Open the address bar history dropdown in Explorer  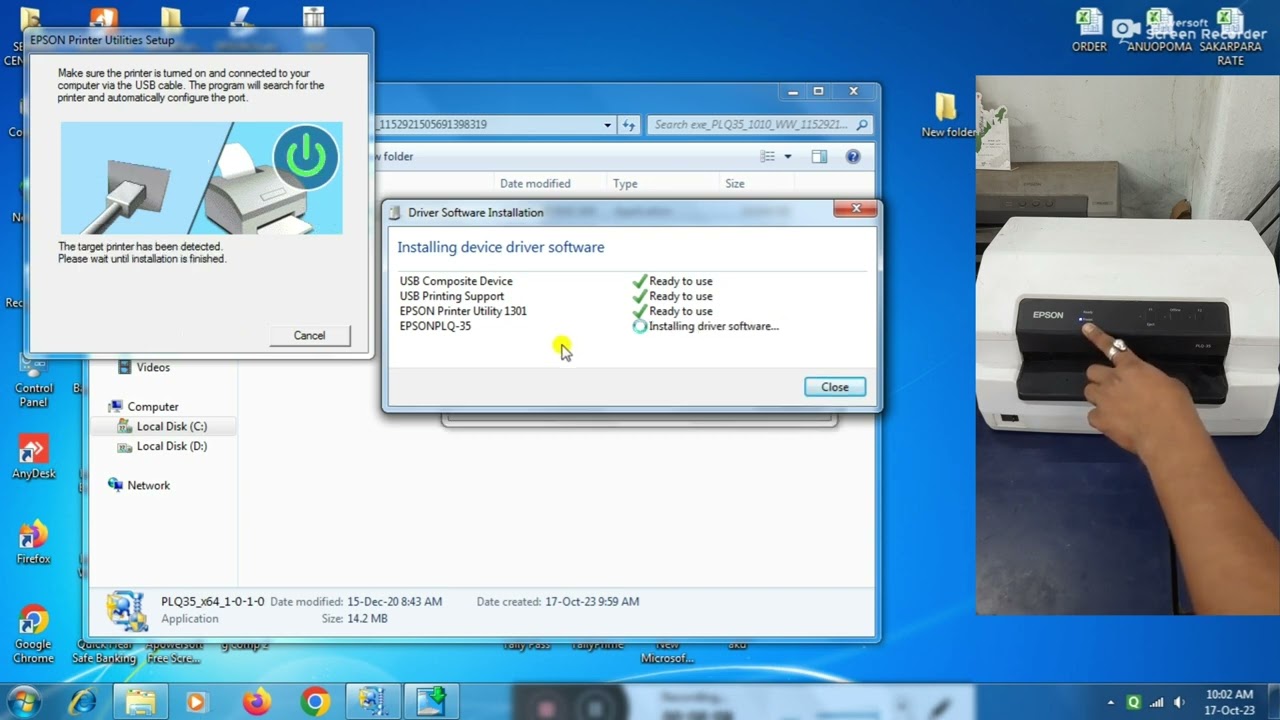607,125
